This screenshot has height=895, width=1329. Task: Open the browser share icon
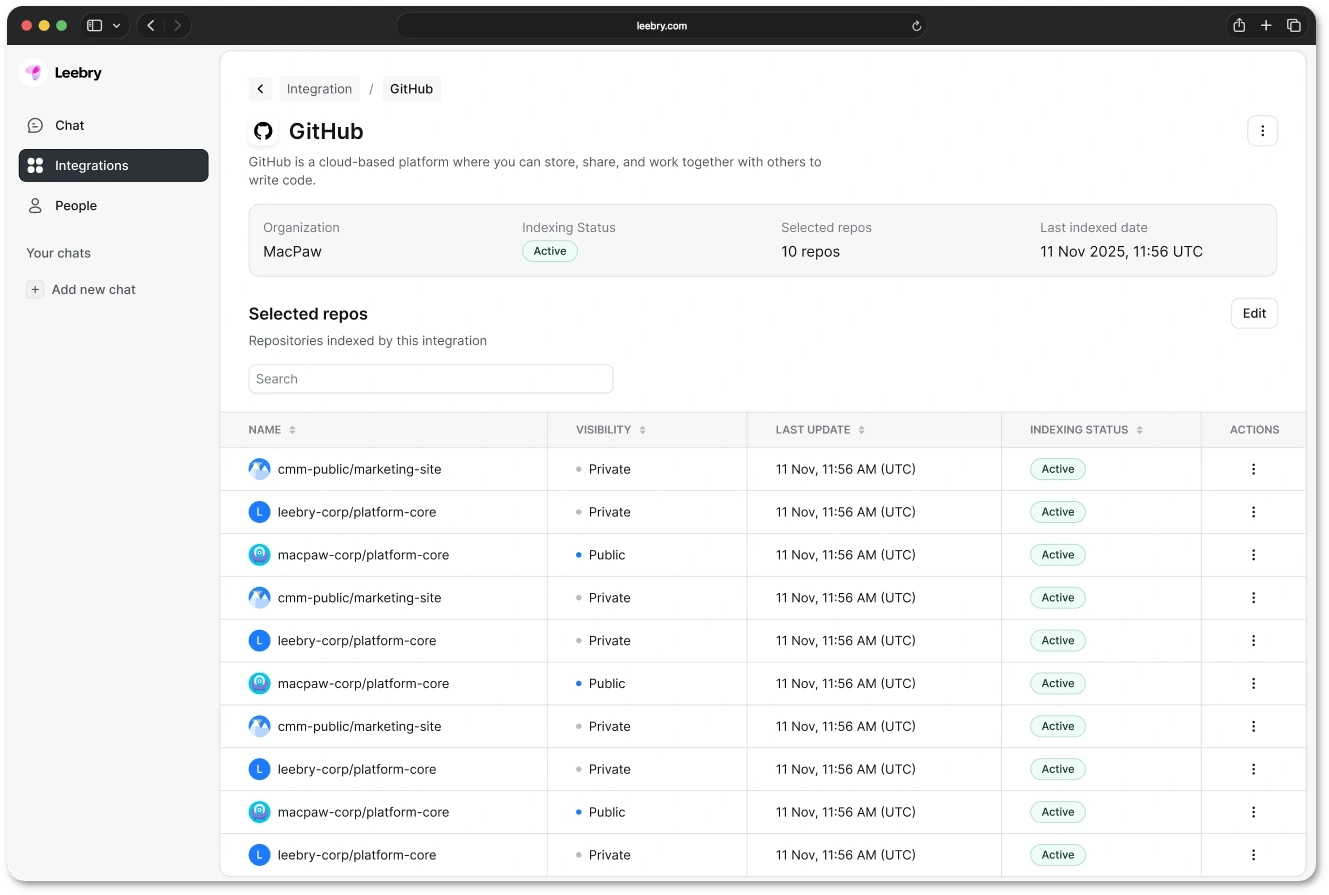coord(1239,25)
